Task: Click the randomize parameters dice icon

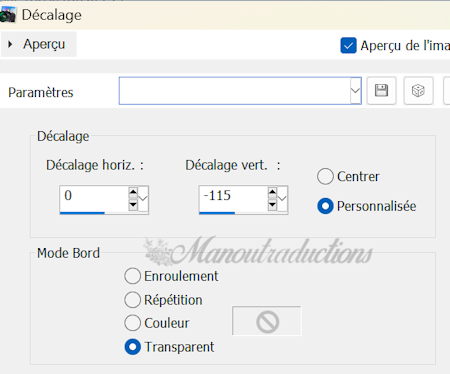Action: tap(418, 91)
